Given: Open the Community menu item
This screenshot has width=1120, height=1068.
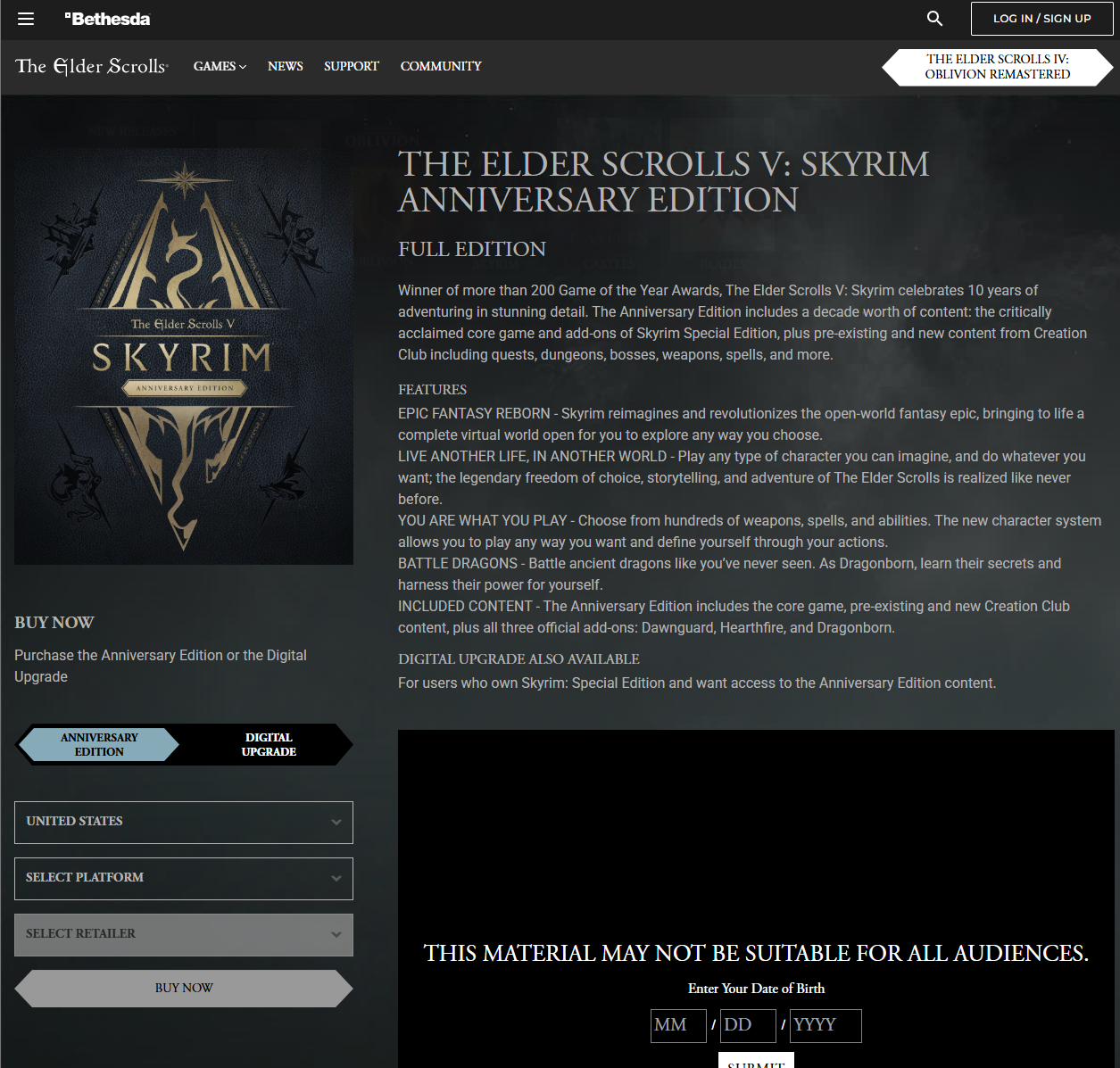Looking at the screenshot, I should tap(441, 66).
